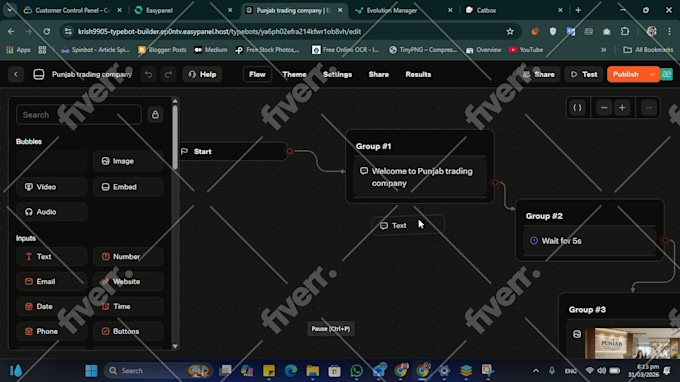Screen dimensions: 680x382
Task: Add a Buttons input block
Action: 128,331
